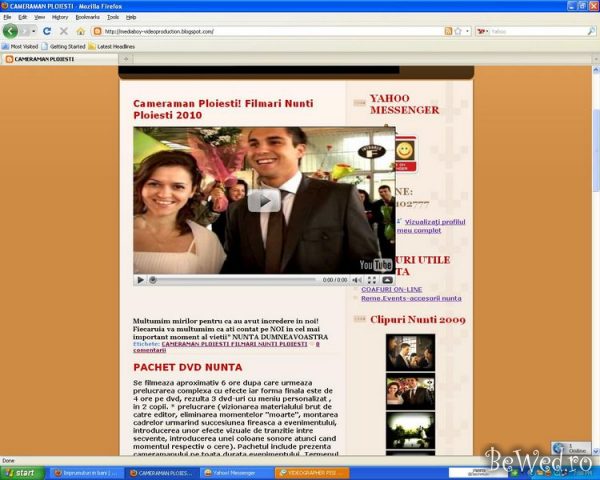Switch to Yahoo! Messenger taskbar window

click(237, 473)
